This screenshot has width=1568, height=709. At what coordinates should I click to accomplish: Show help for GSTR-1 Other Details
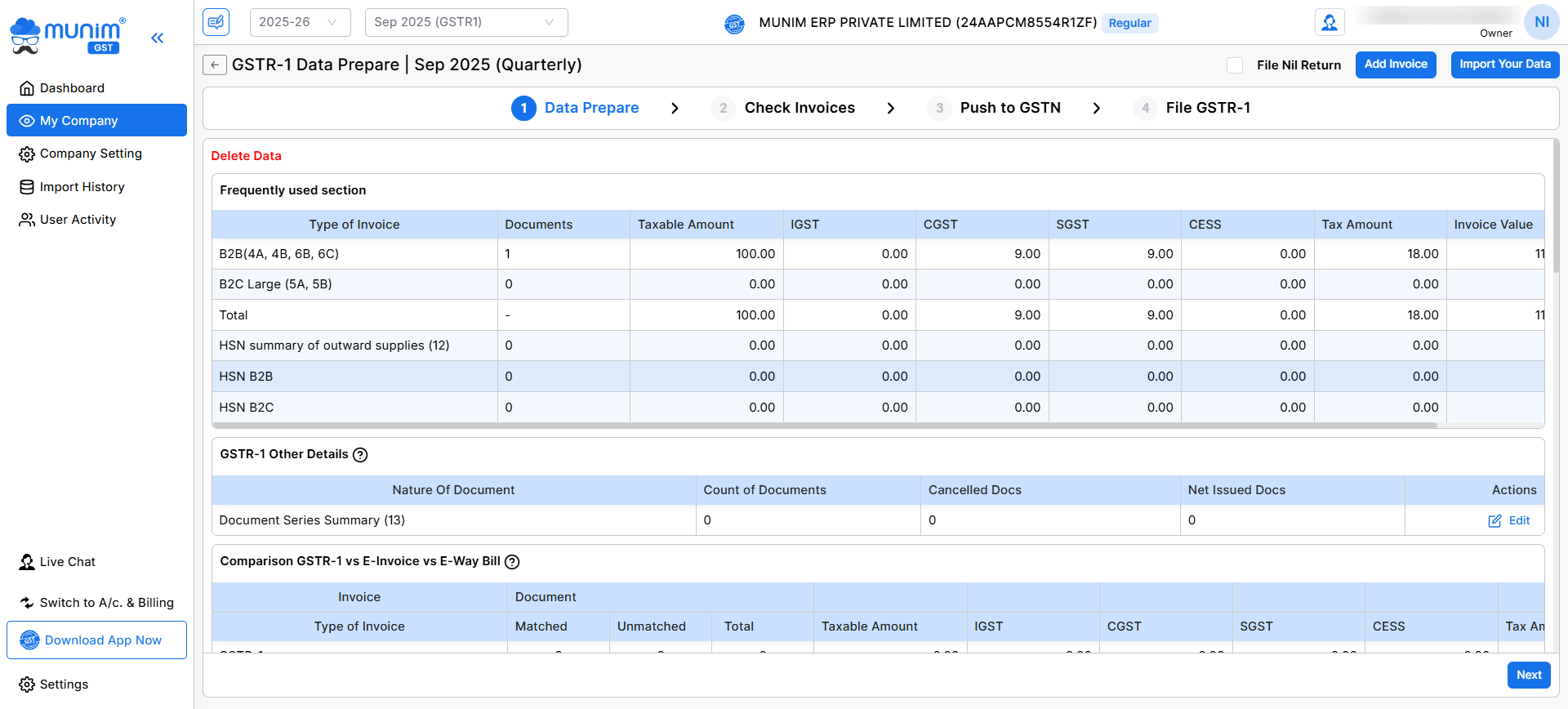point(360,455)
